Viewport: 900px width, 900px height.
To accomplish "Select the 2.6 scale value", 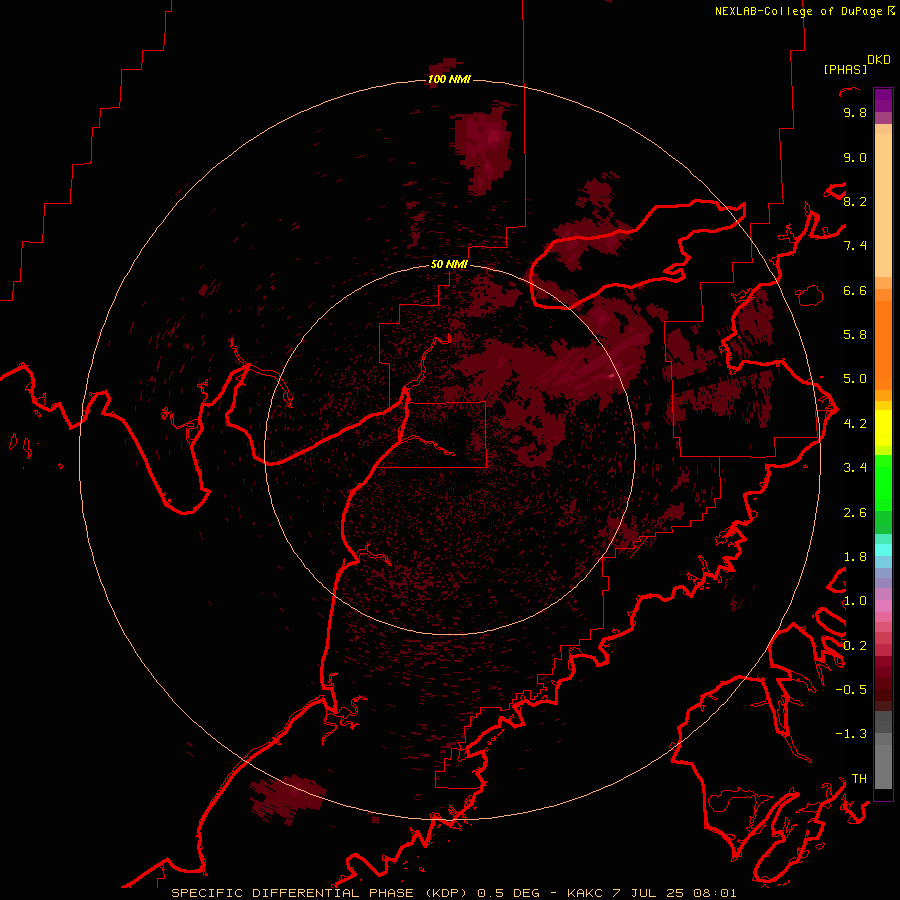I will pyautogui.click(x=855, y=513).
